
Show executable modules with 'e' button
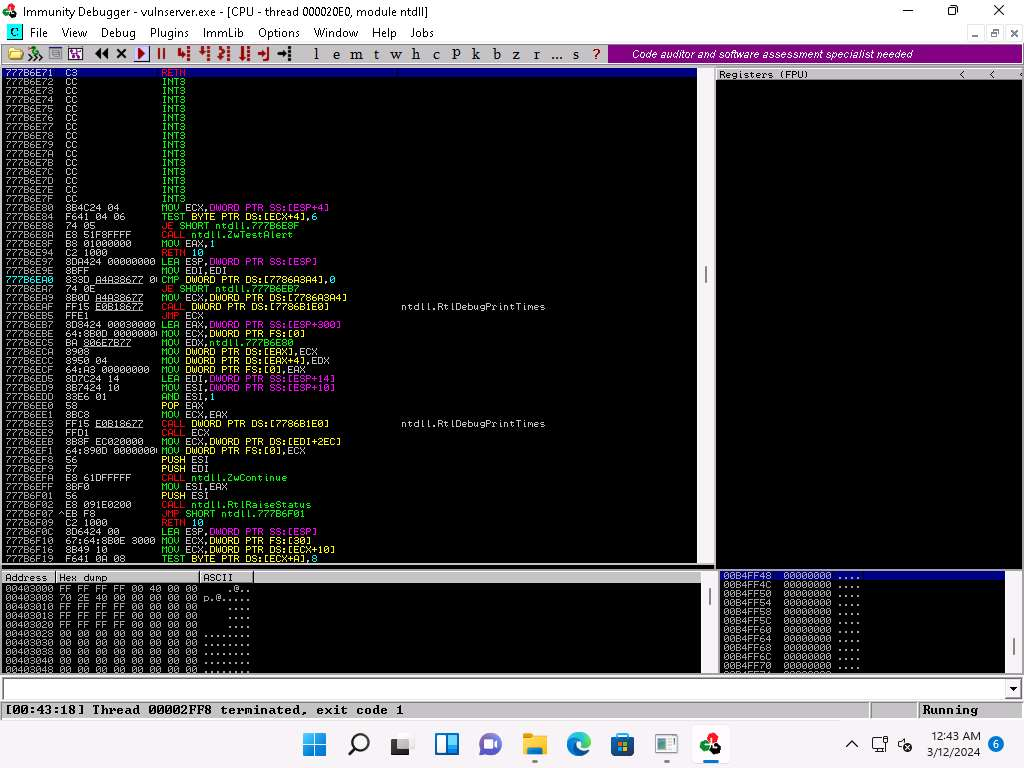[336, 54]
